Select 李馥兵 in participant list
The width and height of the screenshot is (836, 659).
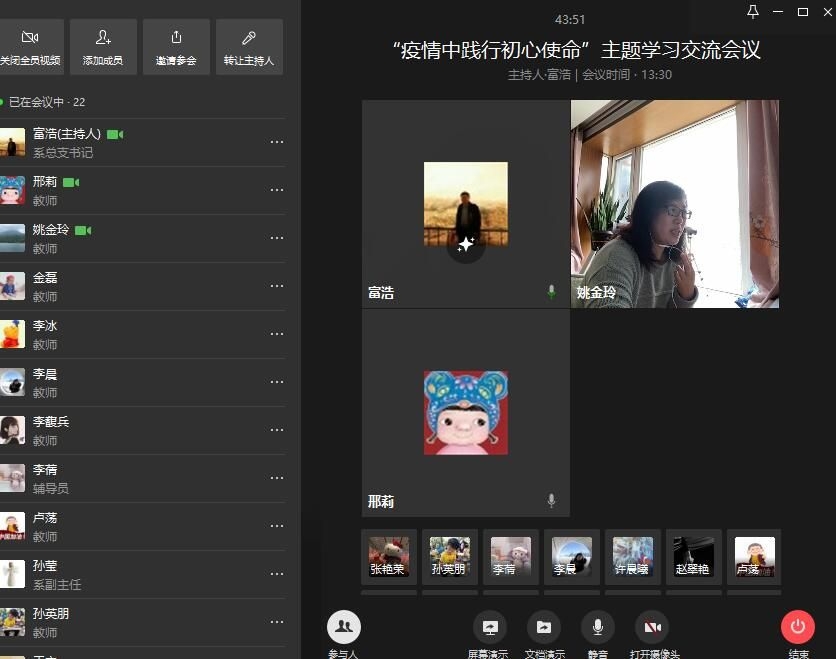[142, 430]
